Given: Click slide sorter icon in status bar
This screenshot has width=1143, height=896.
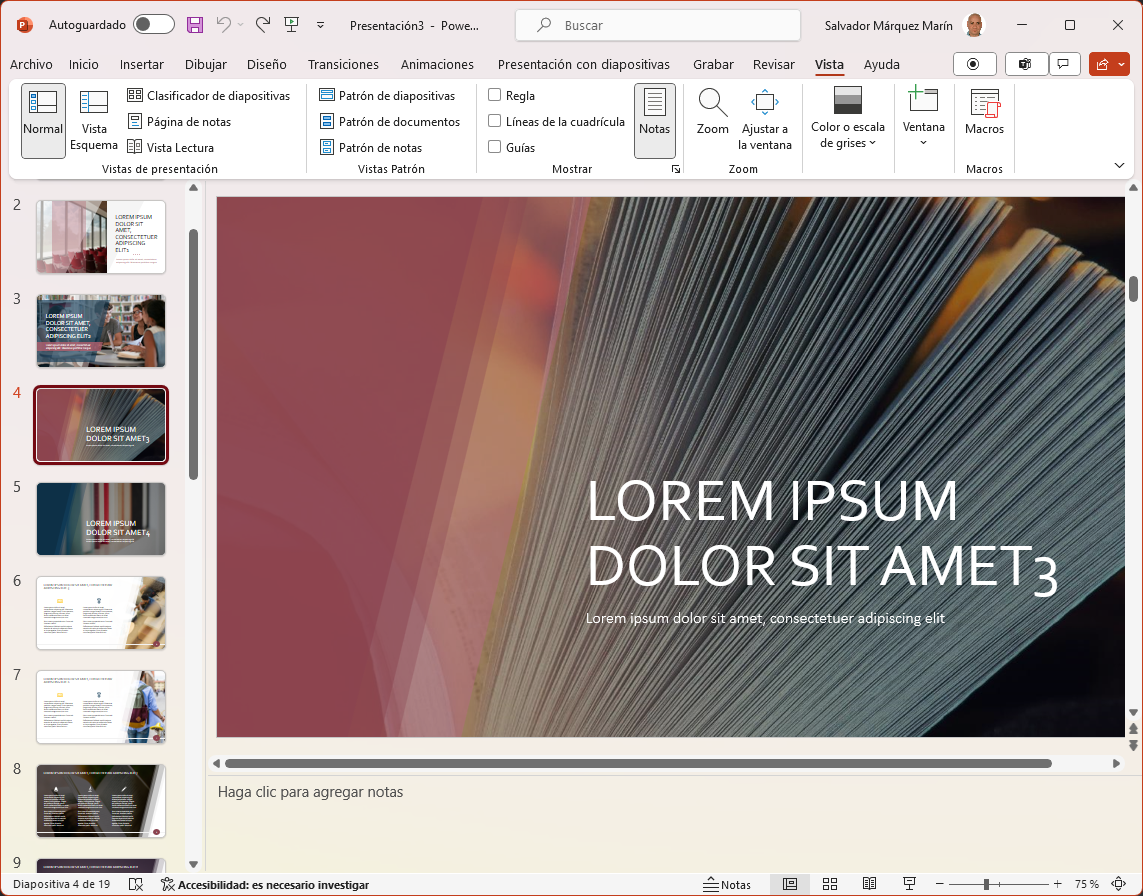Looking at the screenshot, I should [x=830, y=884].
